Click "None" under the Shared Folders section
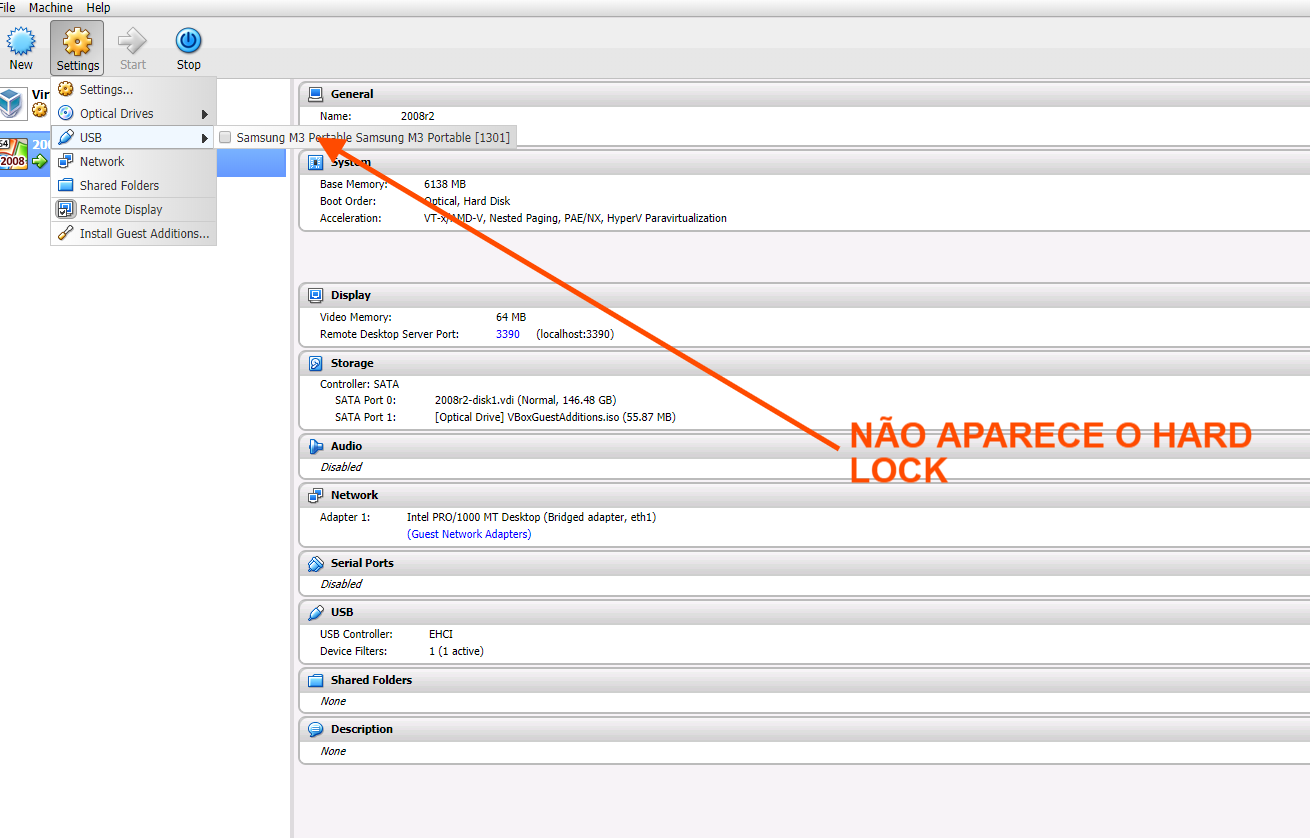The image size is (1310, 838). pyautogui.click(x=333, y=701)
